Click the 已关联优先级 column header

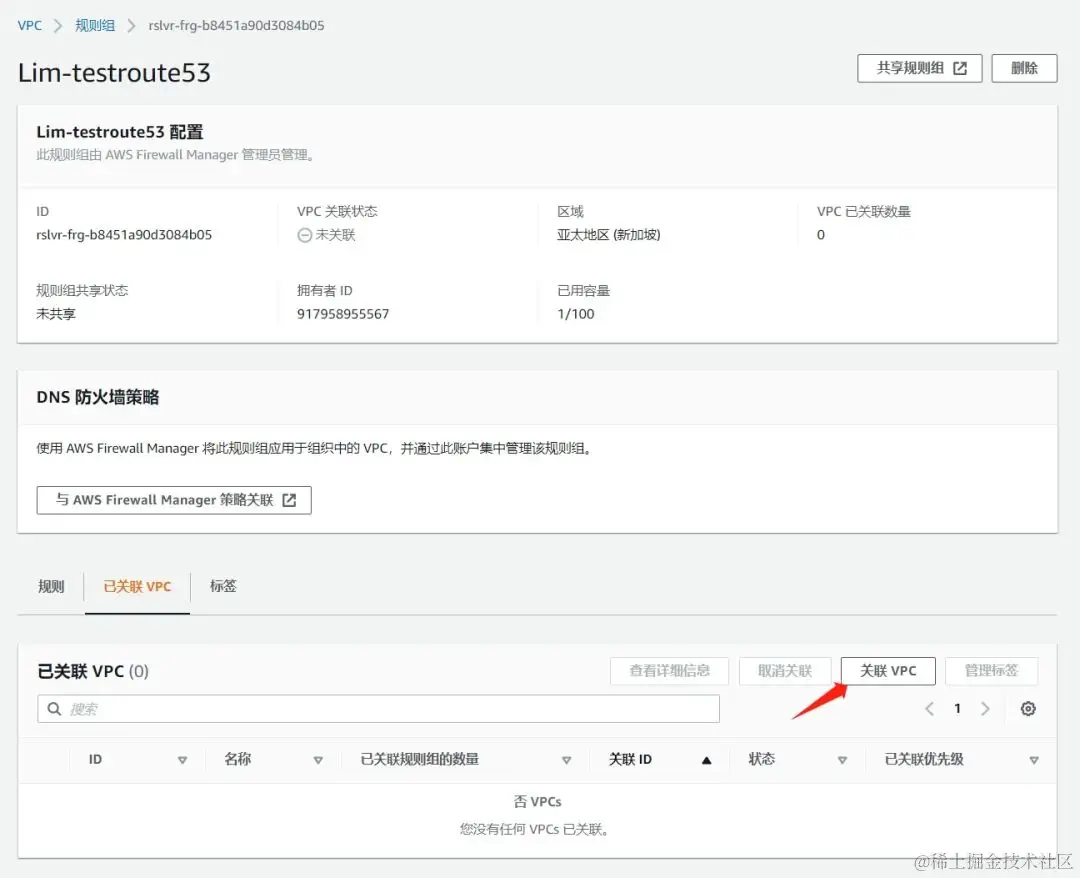click(924, 759)
